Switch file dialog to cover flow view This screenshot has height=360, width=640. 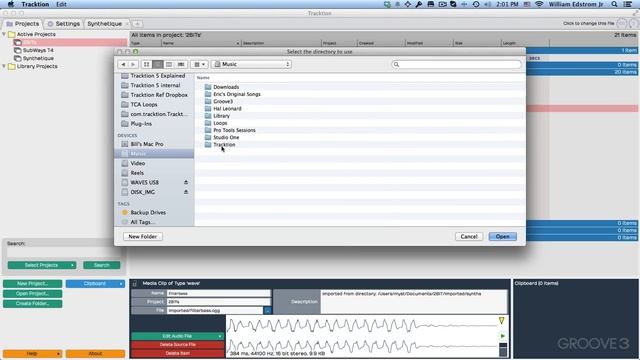[181, 64]
